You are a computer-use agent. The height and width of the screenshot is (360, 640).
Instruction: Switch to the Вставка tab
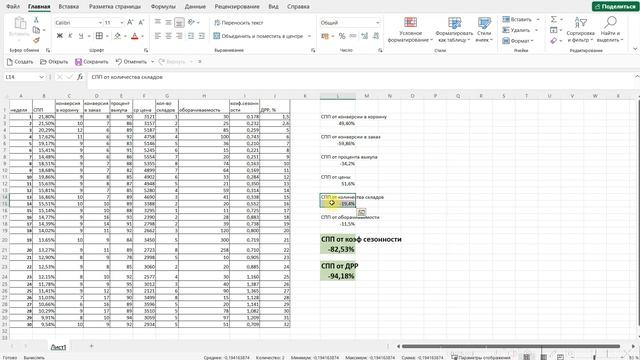68,7
